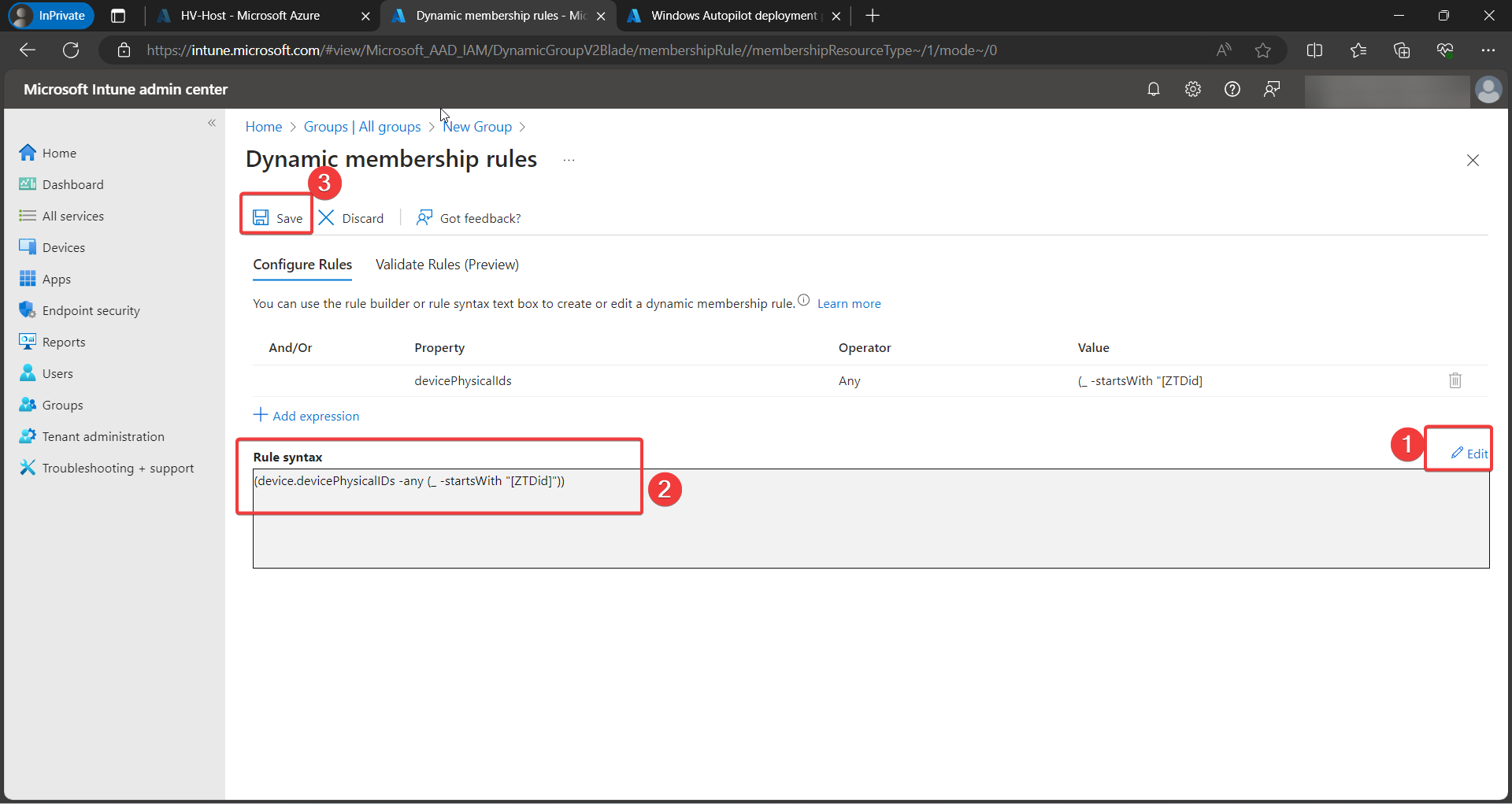
Task: Open the Learn more link
Action: 849,304
